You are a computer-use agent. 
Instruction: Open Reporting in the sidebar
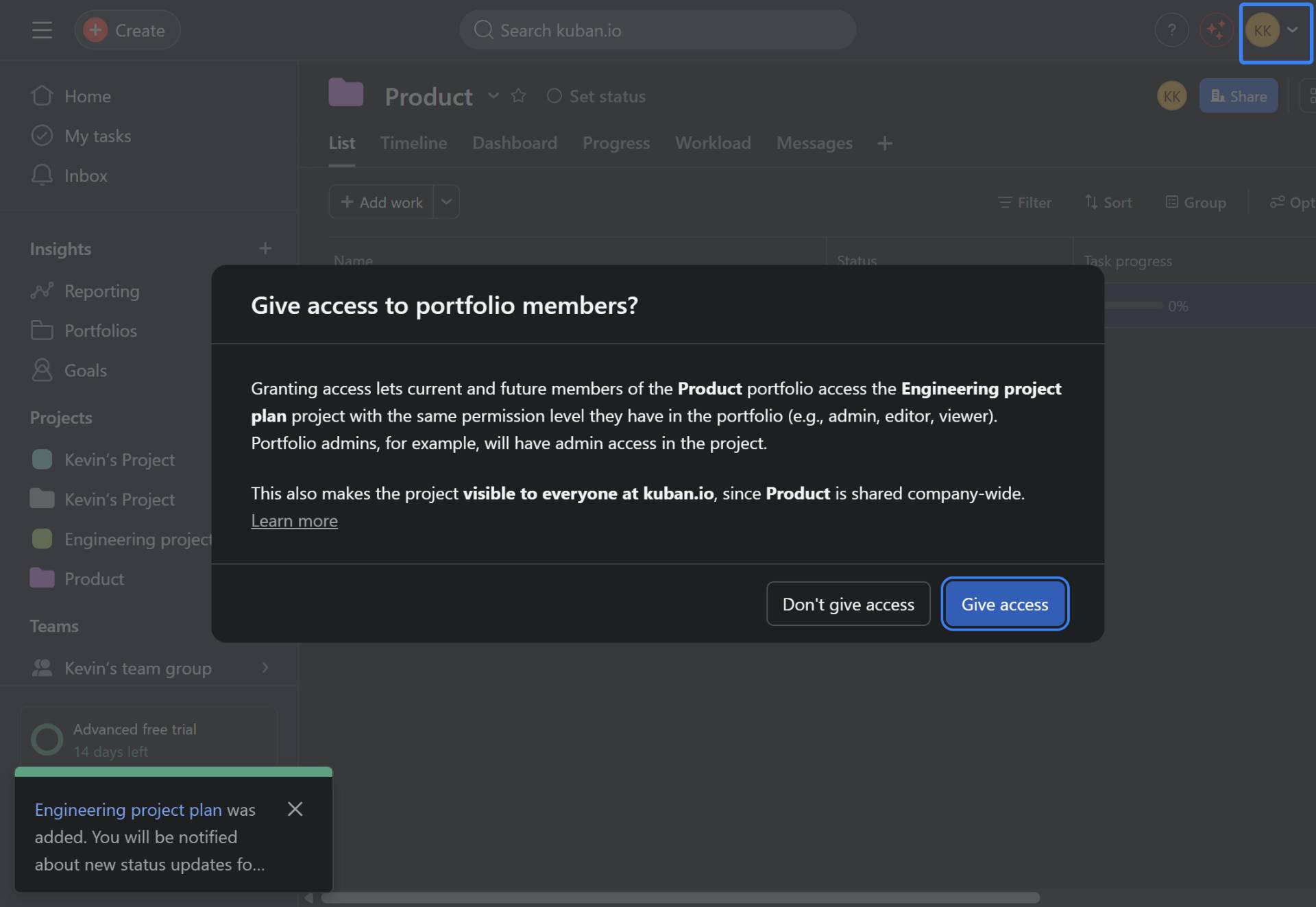tap(101, 291)
